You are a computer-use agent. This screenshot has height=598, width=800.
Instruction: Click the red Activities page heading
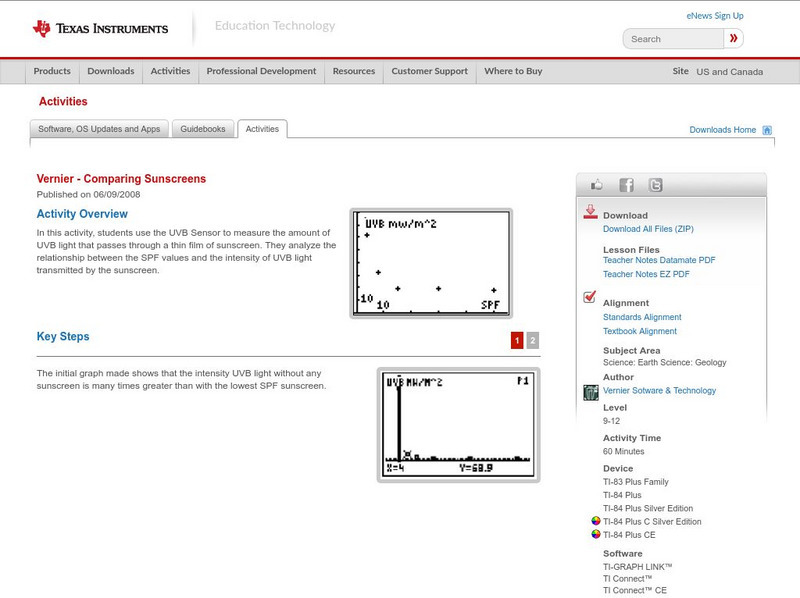coord(63,102)
